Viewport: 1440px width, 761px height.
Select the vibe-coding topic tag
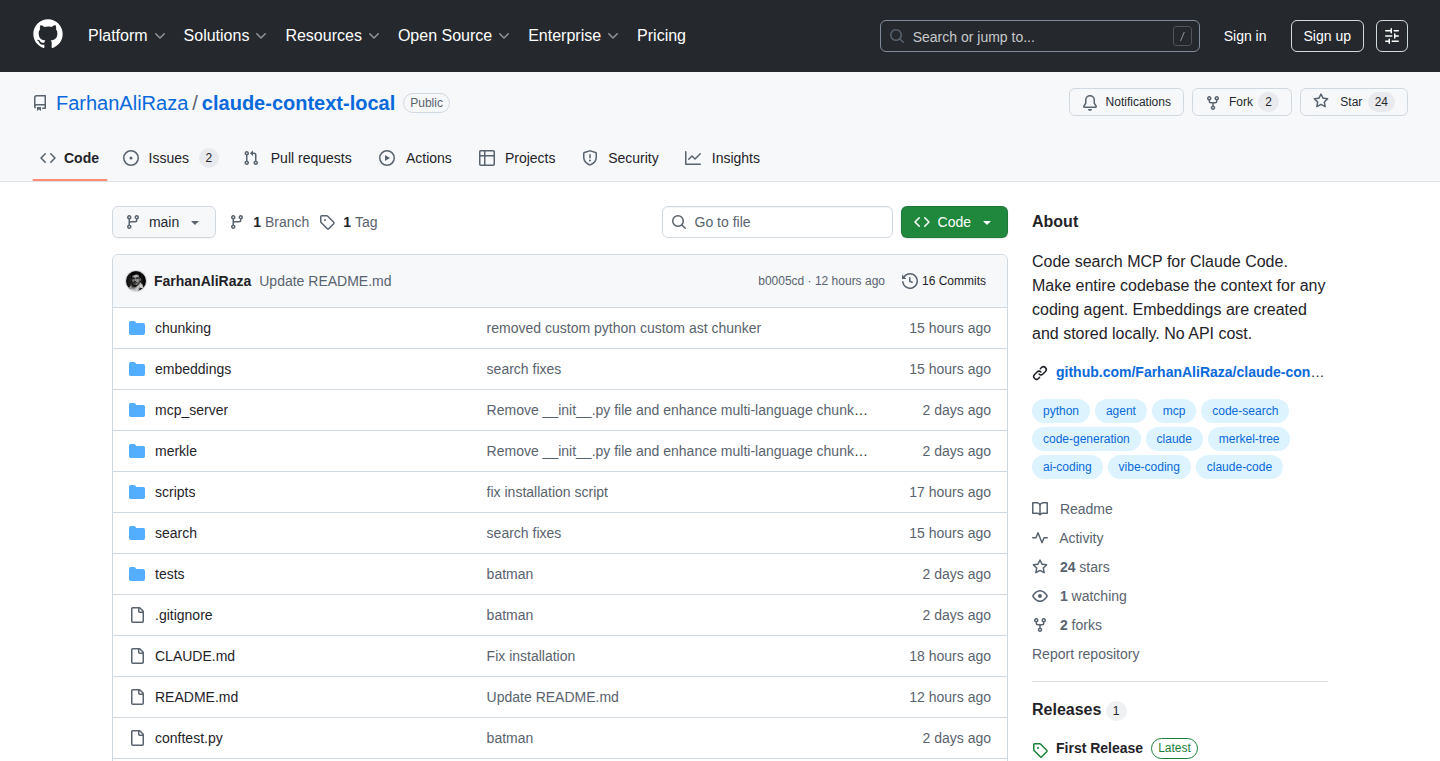point(1149,467)
